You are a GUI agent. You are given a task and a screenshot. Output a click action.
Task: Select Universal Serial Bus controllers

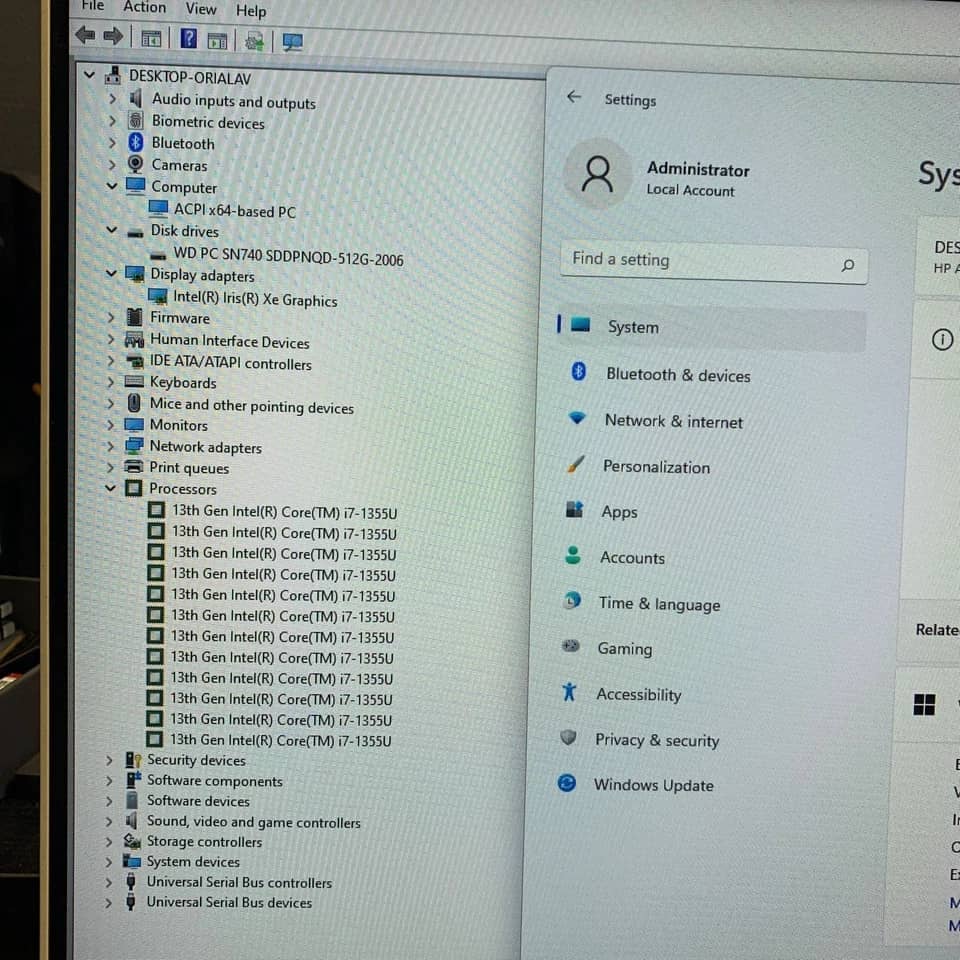[239, 882]
